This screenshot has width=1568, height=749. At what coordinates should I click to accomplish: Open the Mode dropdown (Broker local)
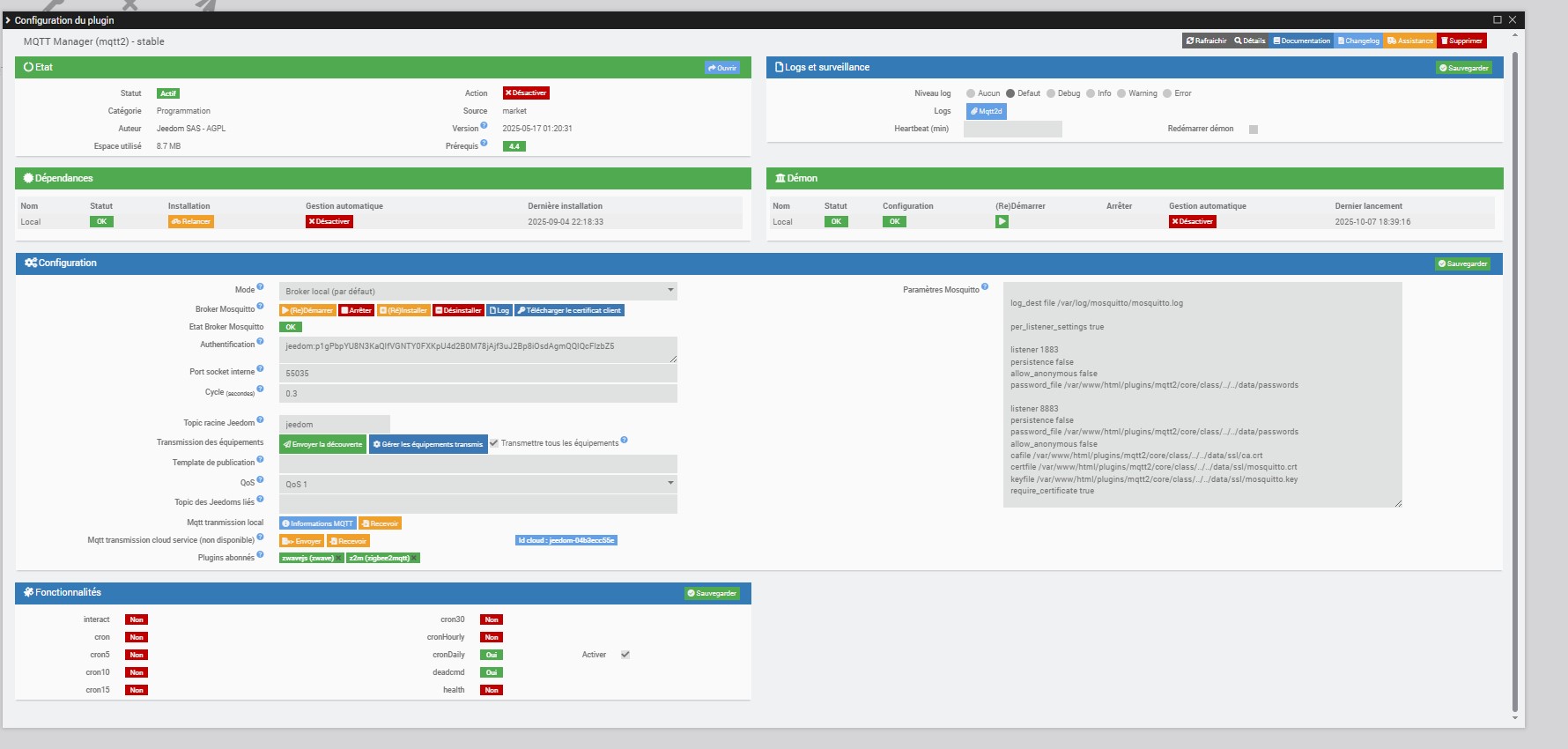tap(478, 291)
